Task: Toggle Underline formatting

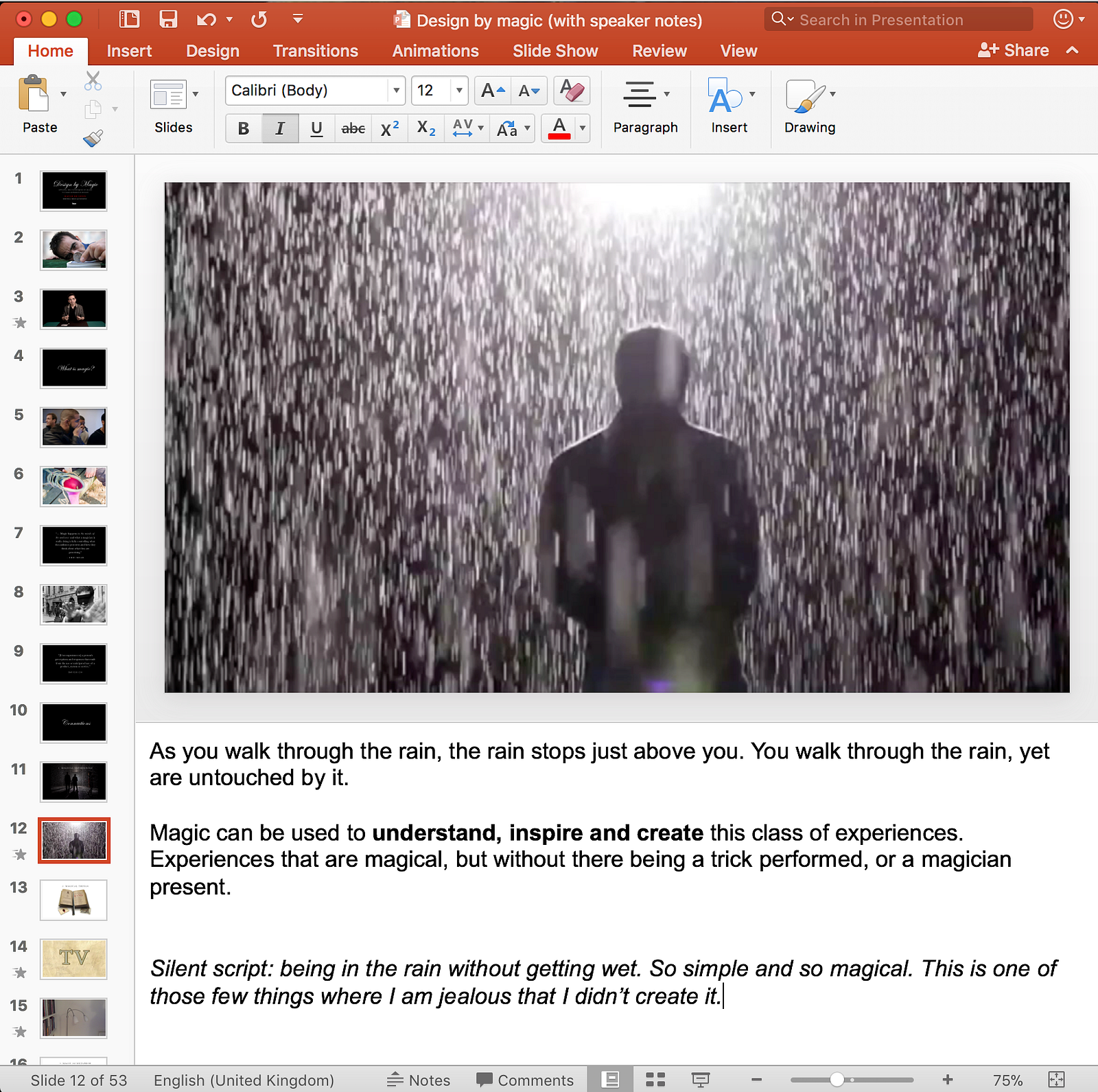Action: click(x=316, y=128)
